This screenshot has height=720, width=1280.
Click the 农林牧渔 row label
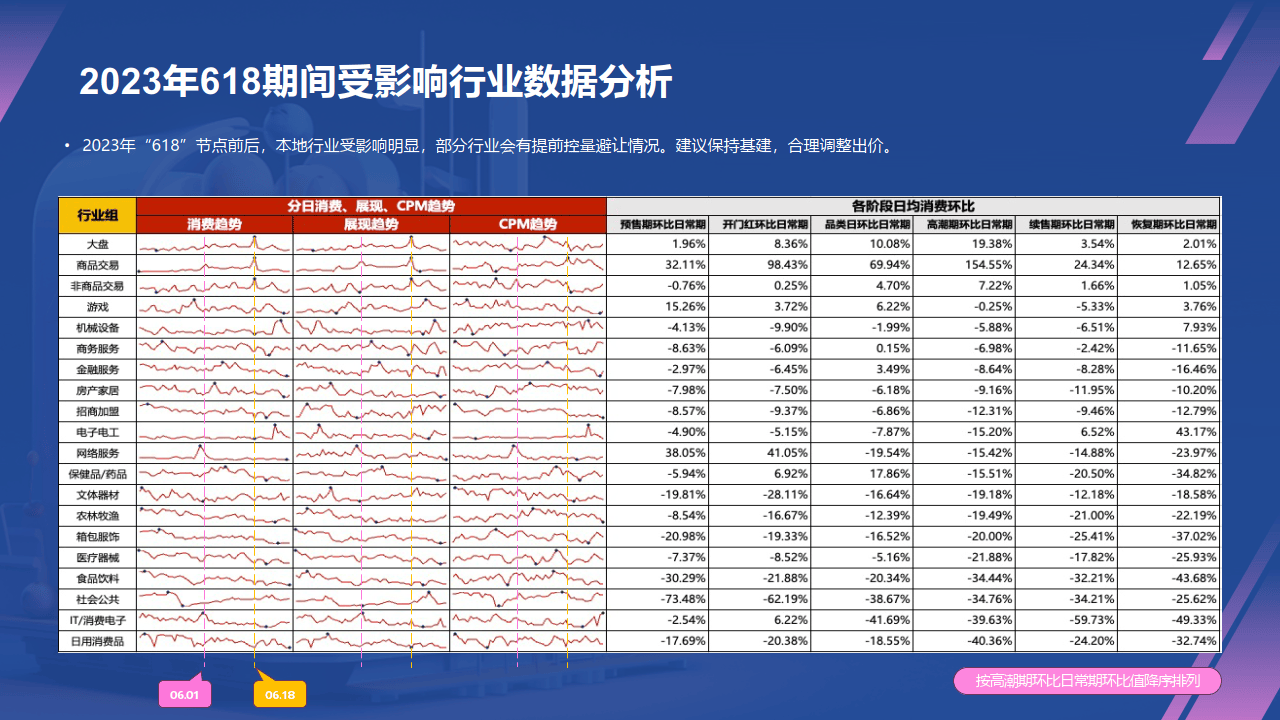click(x=98, y=516)
